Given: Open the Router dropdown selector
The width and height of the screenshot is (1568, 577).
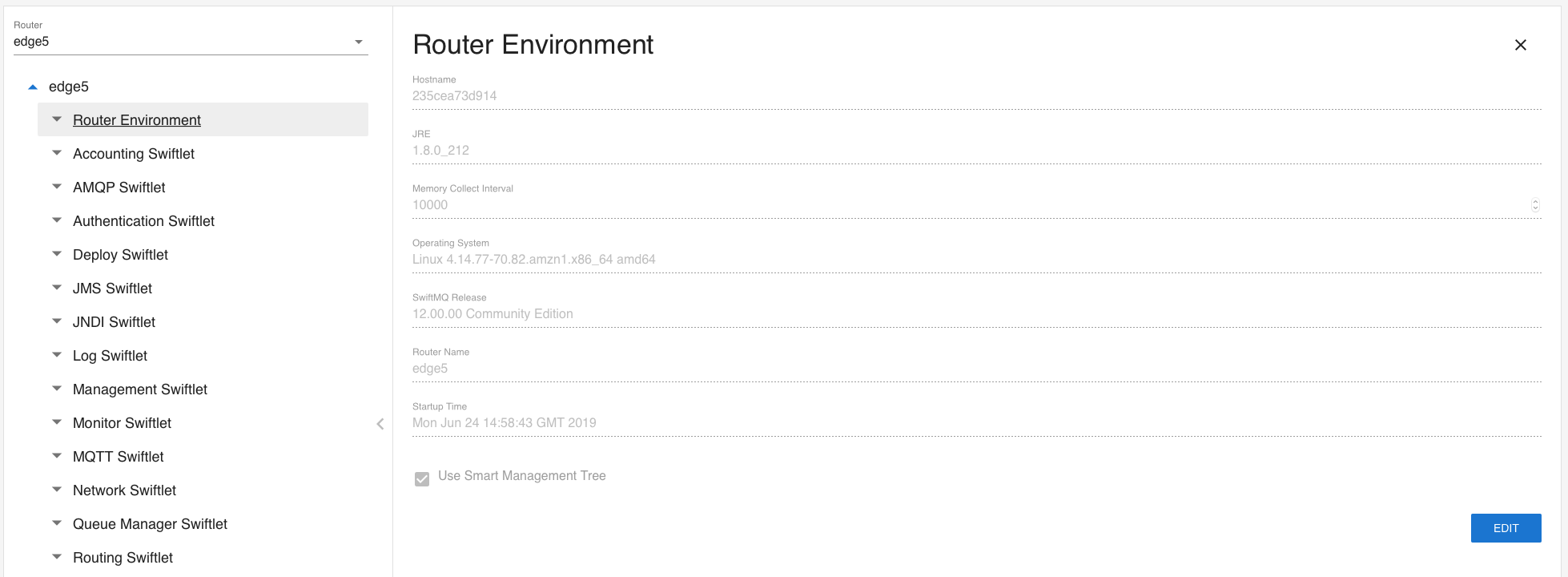Looking at the screenshot, I should coord(358,42).
